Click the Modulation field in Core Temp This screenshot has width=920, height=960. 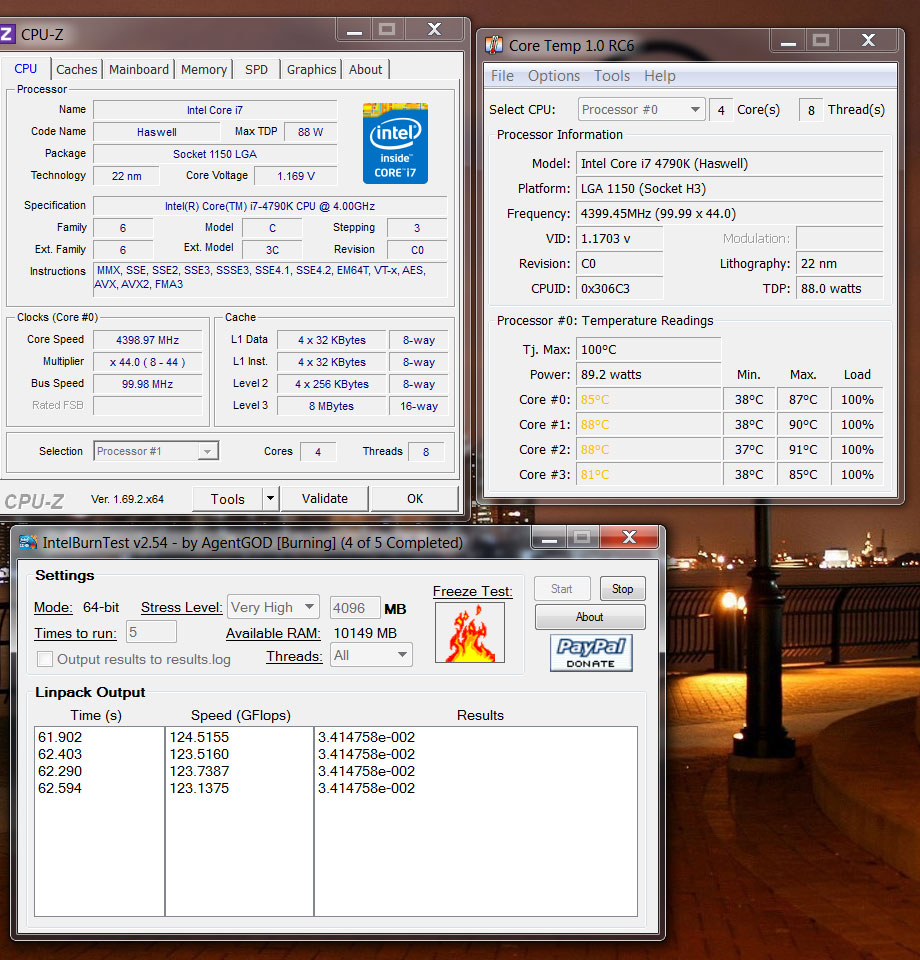pos(839,238)
